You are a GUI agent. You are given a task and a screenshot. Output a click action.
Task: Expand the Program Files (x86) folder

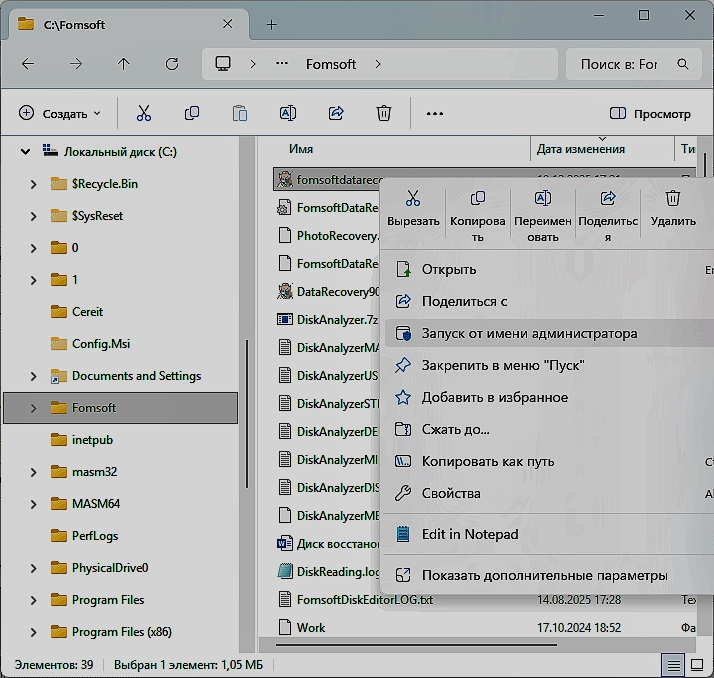click(x=33, y=632)
